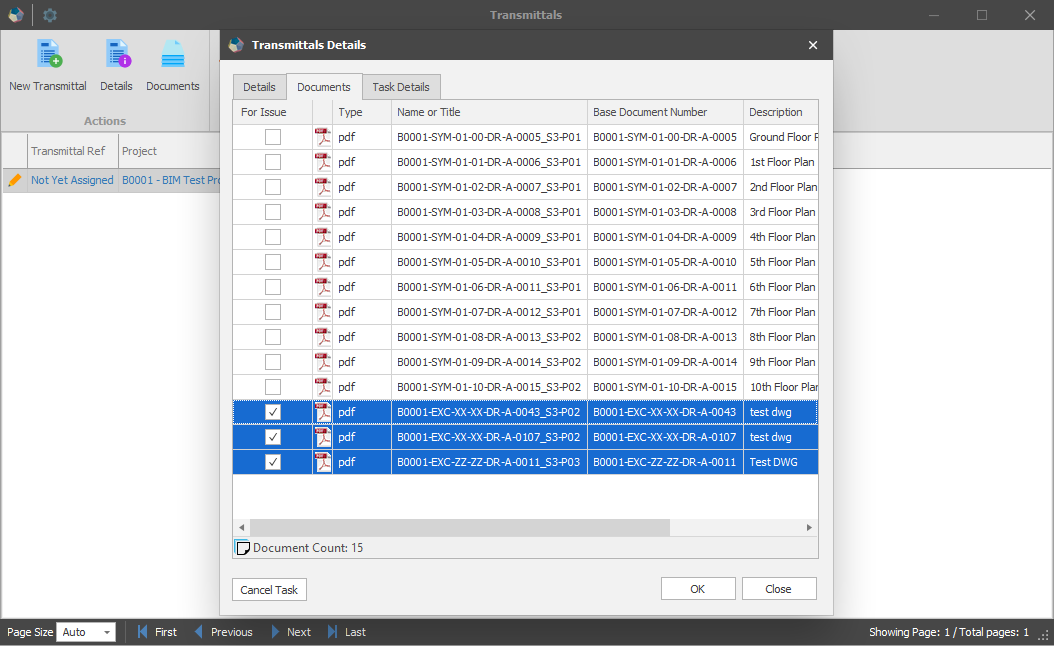The width and height of the screenshot is (1054, 646).
Task: Enable For Issue checkbox for Ground Floor row
Action: (x=273, y=137)
